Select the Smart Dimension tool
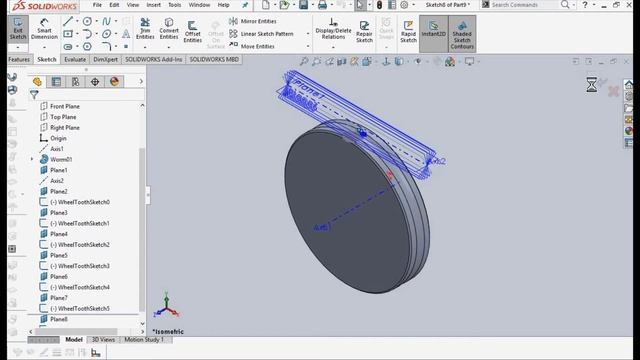Screen dimensions: 640x360 pyautogui.click(x=44, y=29)
